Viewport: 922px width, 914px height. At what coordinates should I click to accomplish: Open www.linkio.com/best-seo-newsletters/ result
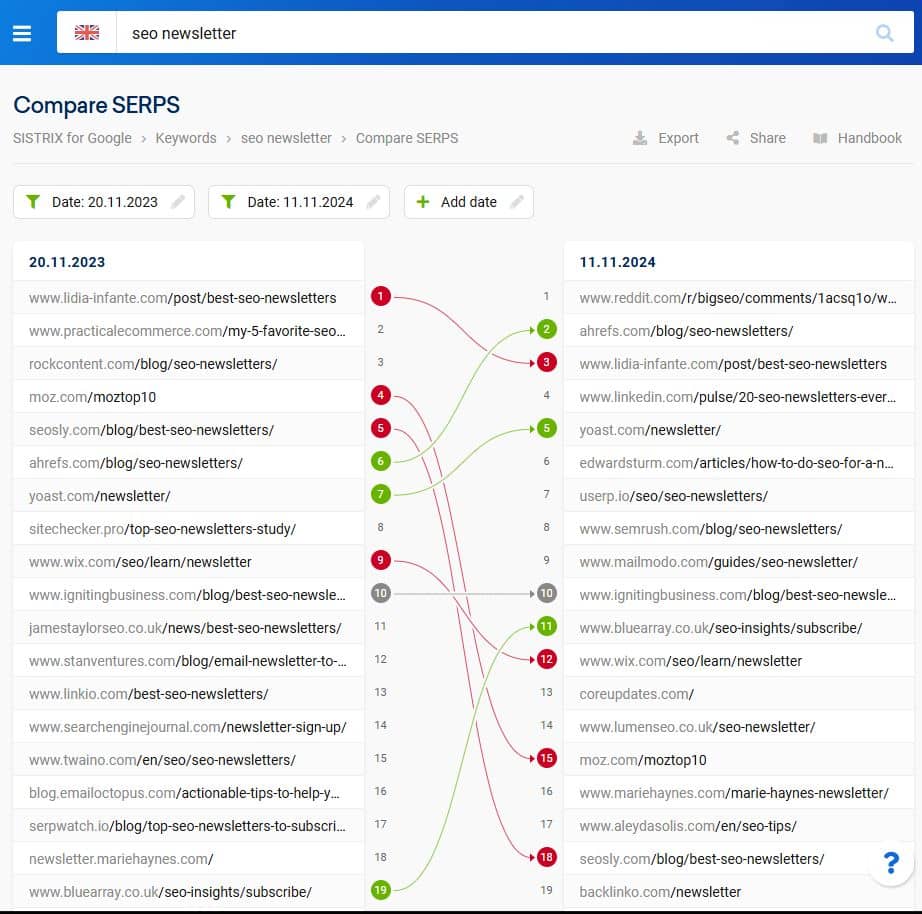149,694
